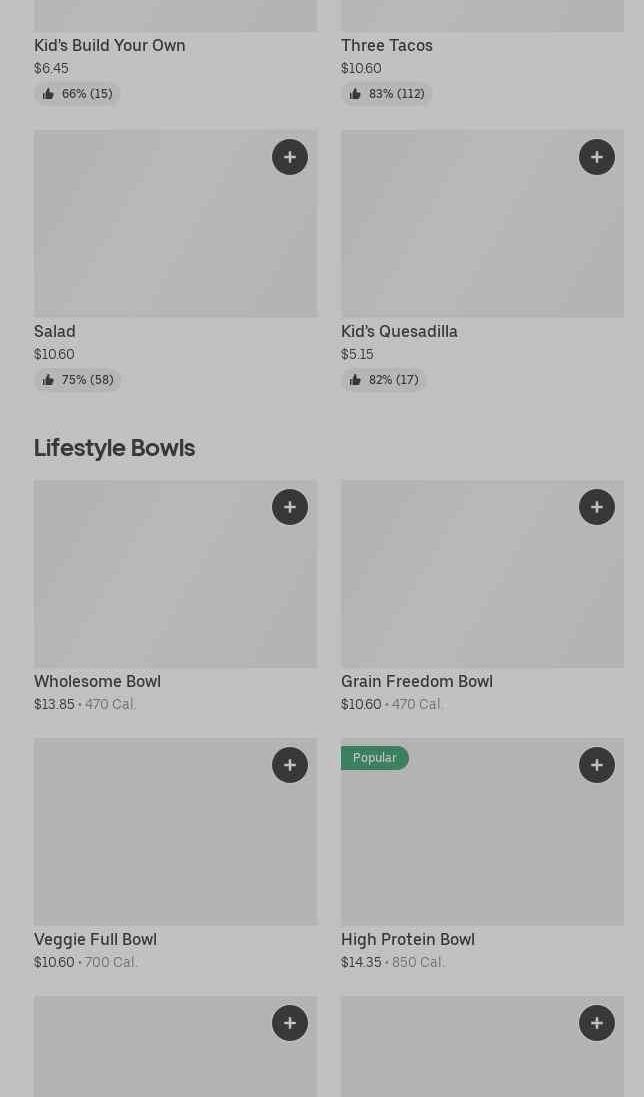Add Wholesome Bowl with plus icon
Image resolution: width=644 pixels, height=1097 pixels.
(x=290, y=507)
